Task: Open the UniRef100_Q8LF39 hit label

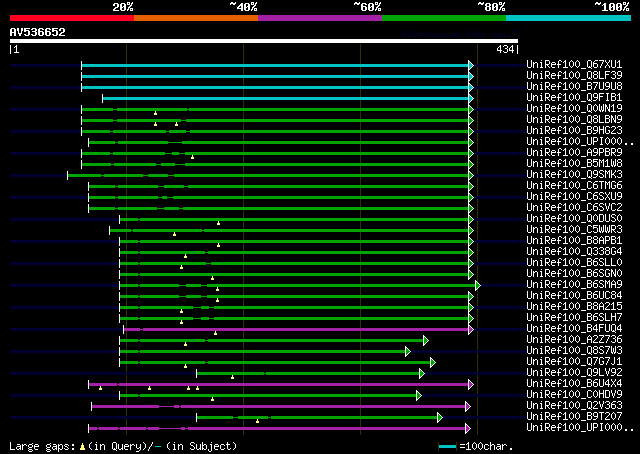Action: [574, 76]
